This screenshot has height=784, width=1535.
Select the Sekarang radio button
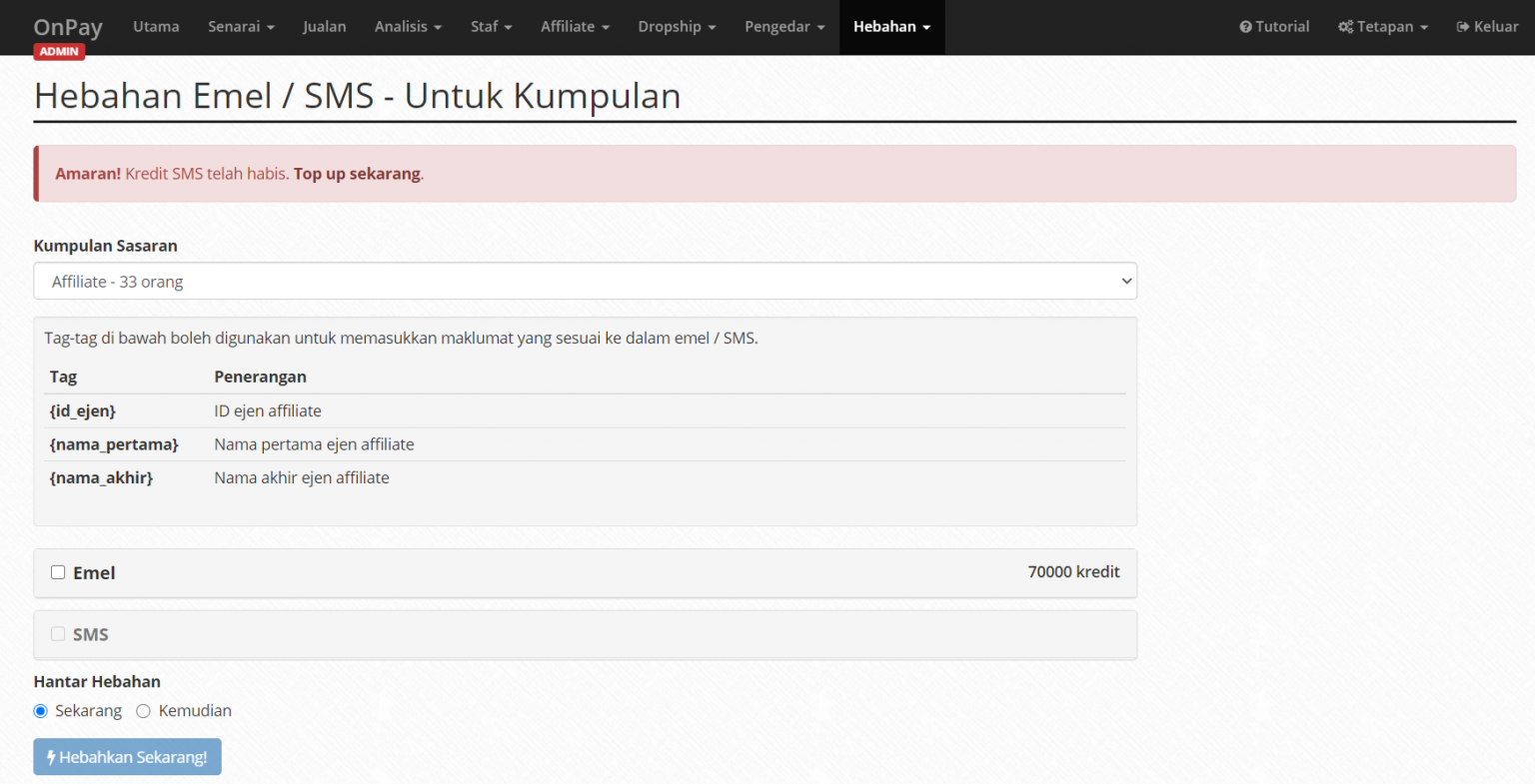pos(40,710)
